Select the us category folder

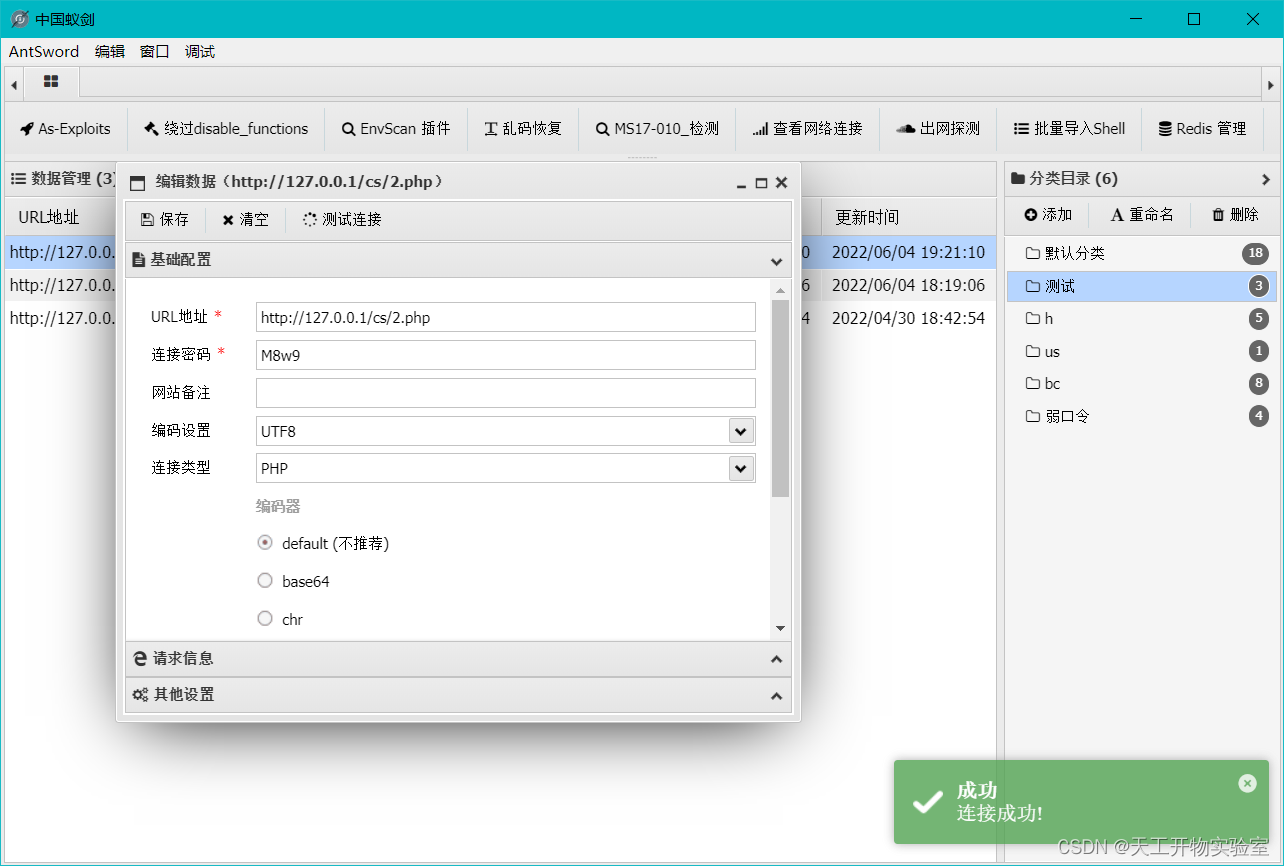point(1141,352)
